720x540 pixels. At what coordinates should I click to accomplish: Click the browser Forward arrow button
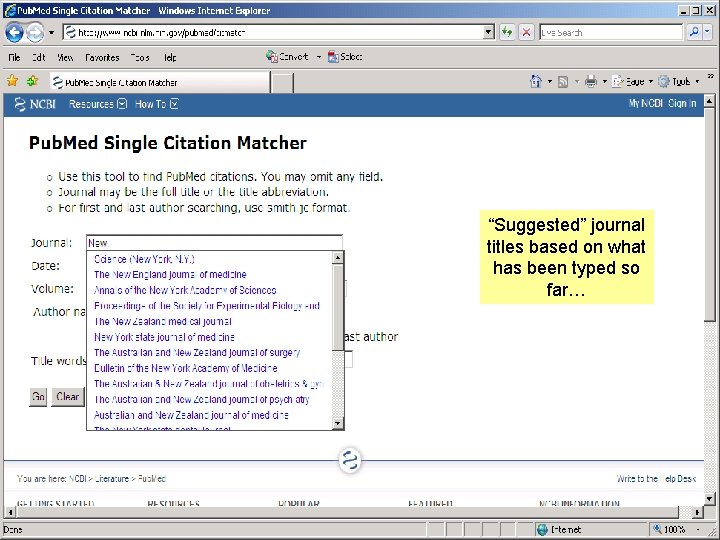(35, 33)
